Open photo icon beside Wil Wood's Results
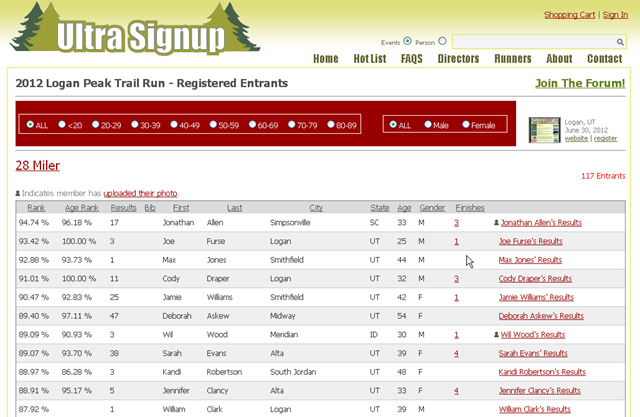Screen dimensions: 640x417 pos(496,335)
